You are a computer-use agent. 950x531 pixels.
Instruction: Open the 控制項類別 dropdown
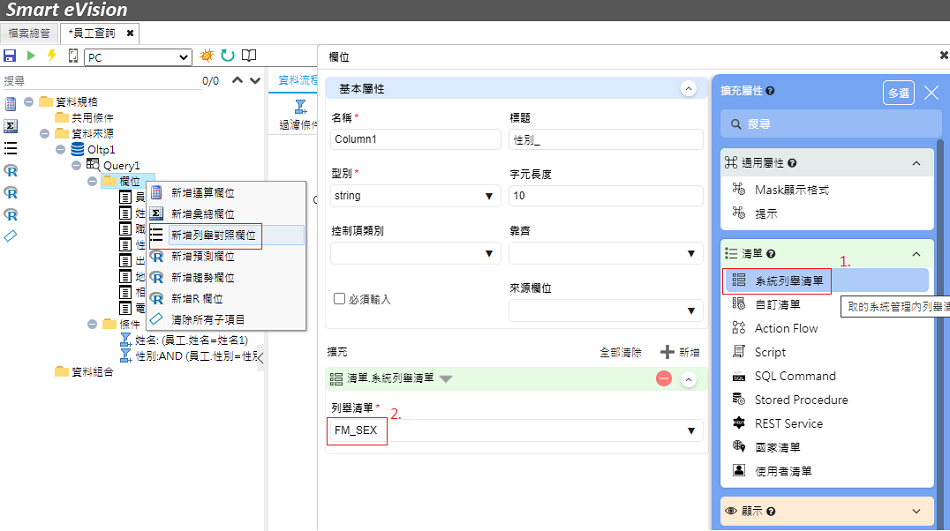pyautogui.click(x=416, y=253)
